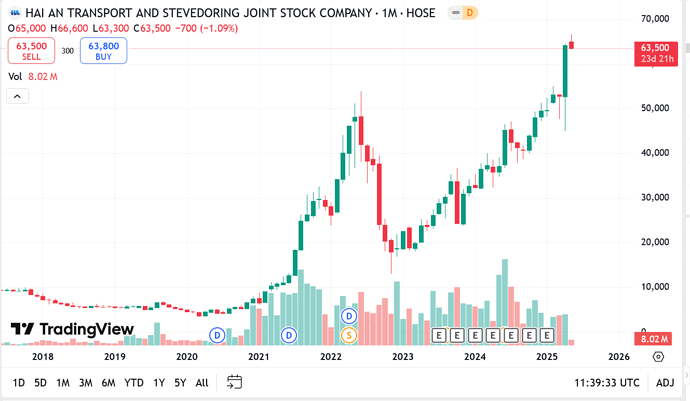Click the 63,500 SELL button
Screen dimensions: 690x401
coord(31,51)
